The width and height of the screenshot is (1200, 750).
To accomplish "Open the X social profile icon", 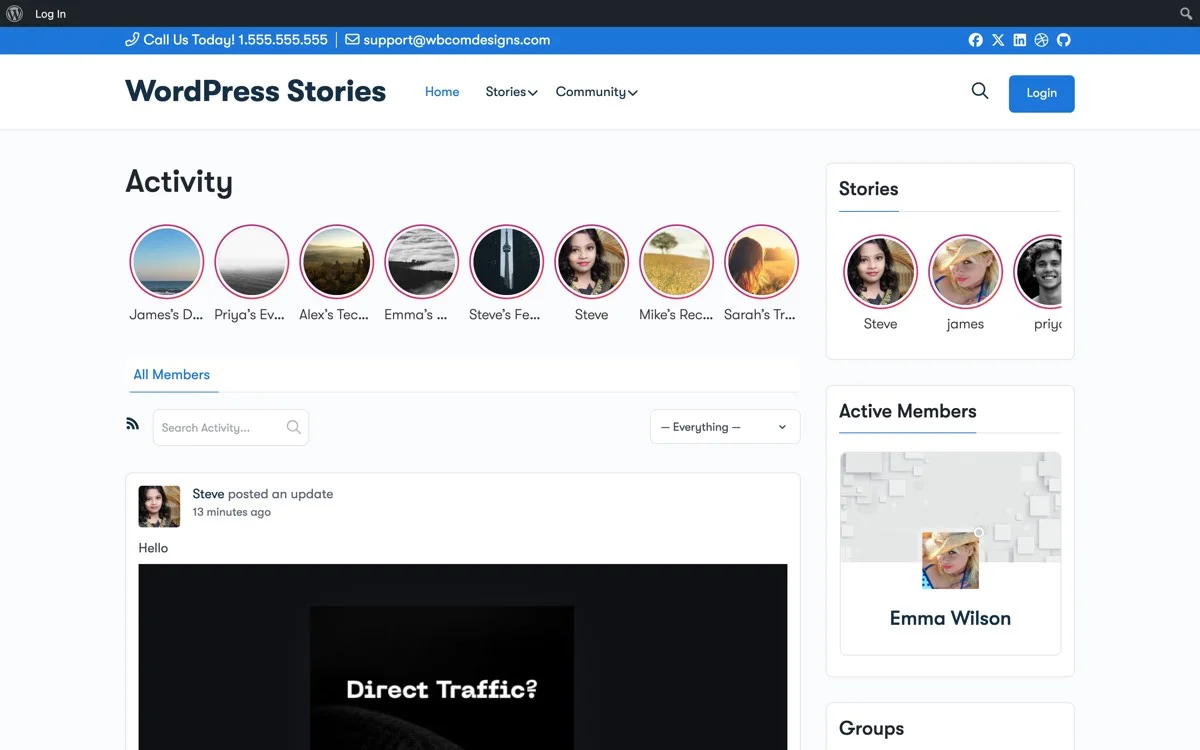I will [997, 40].
